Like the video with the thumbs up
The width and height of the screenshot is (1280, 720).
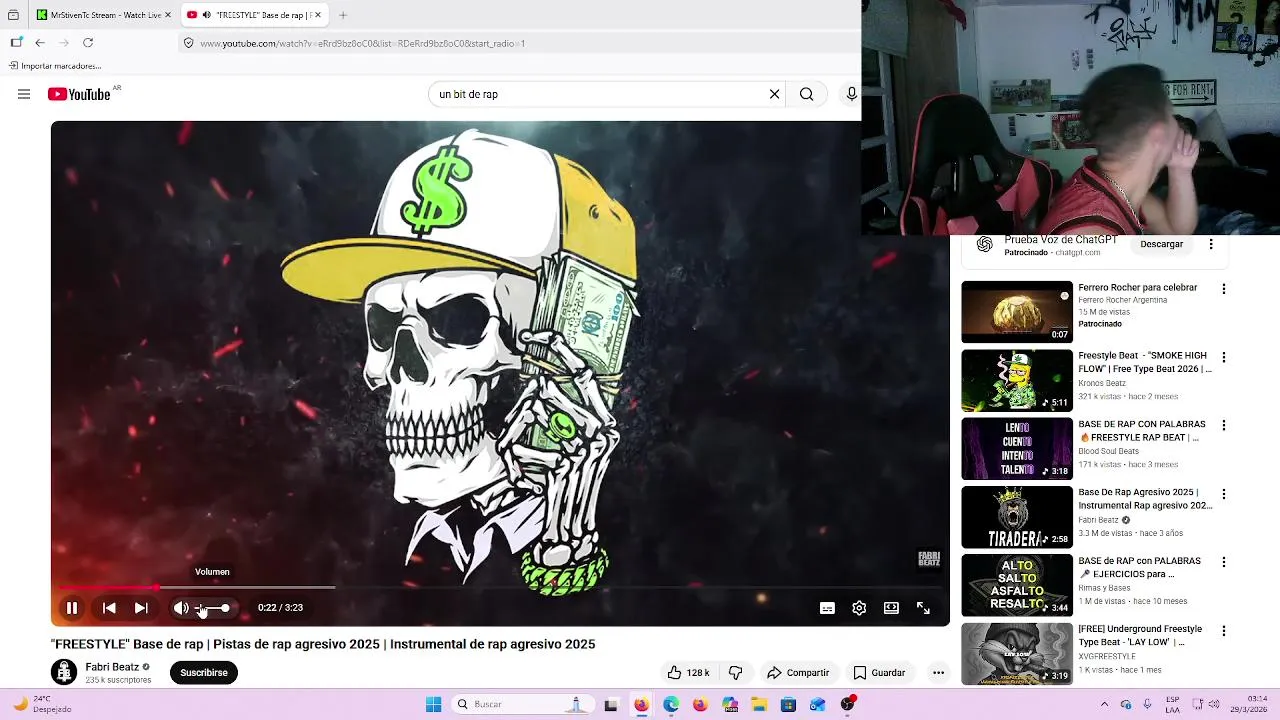pos(688,673)
